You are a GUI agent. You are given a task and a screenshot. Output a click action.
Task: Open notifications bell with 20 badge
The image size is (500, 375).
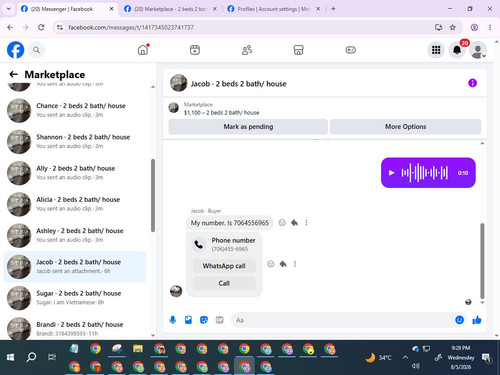pos(457,50)
